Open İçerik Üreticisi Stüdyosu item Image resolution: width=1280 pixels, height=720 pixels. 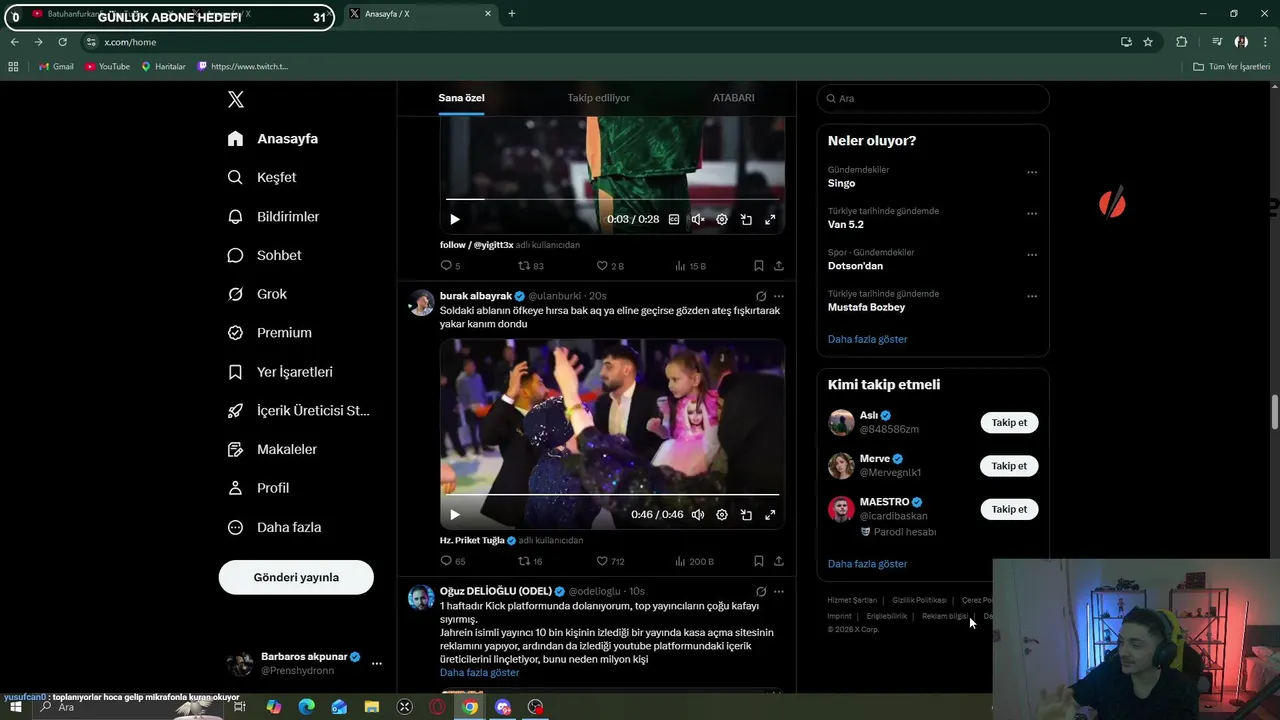(x=299, y=411)
